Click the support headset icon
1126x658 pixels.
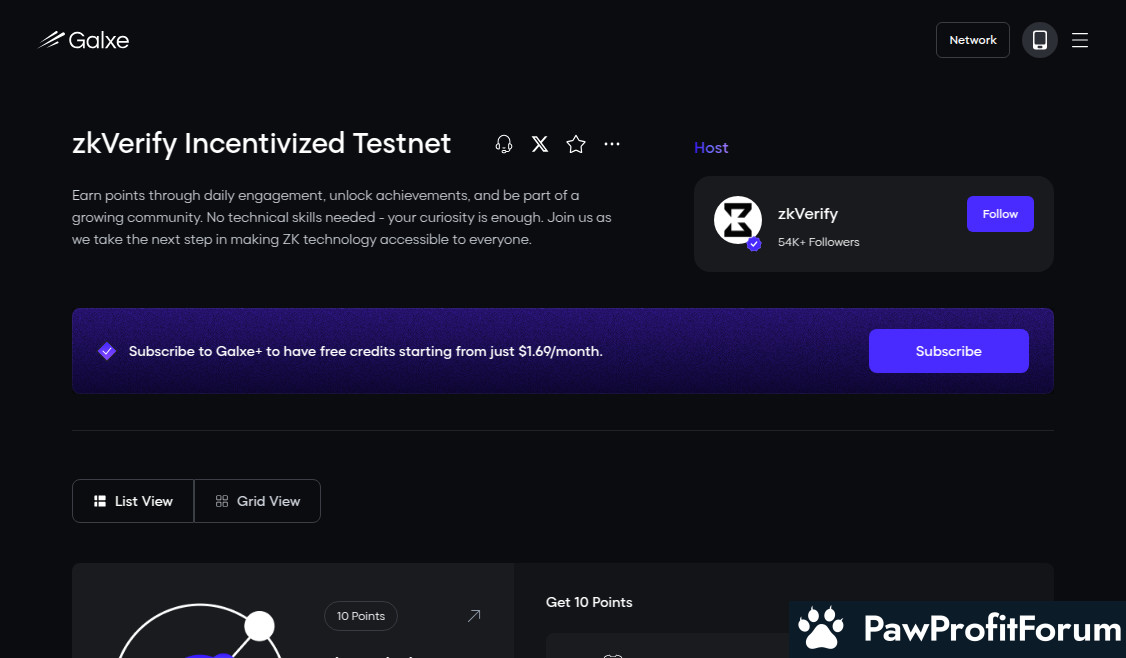(x=503, y=144)
